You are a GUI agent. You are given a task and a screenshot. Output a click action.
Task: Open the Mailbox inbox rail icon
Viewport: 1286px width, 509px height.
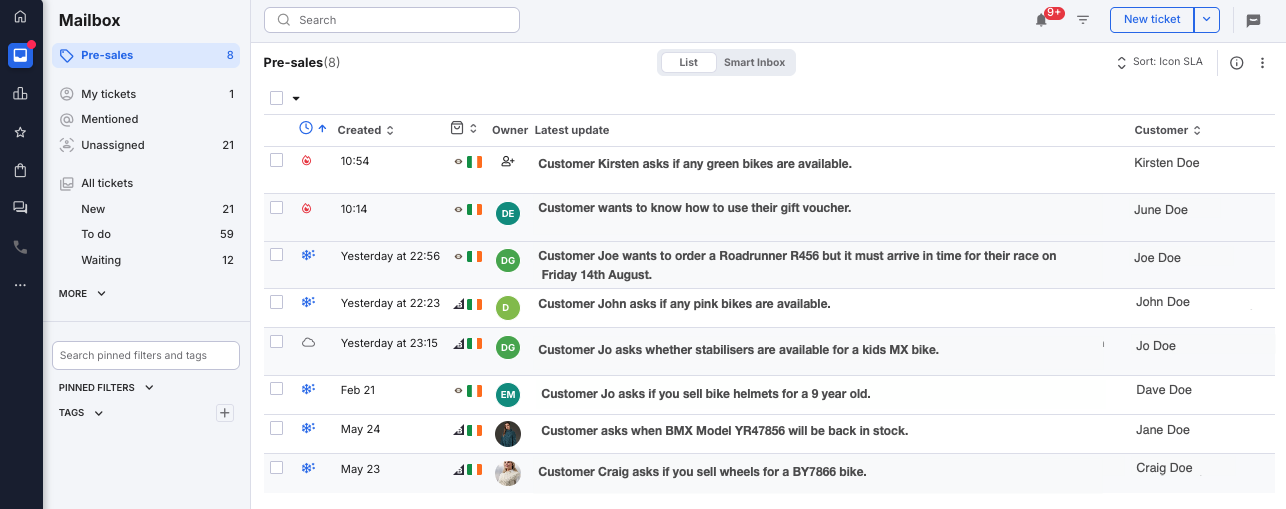point(20,55)
